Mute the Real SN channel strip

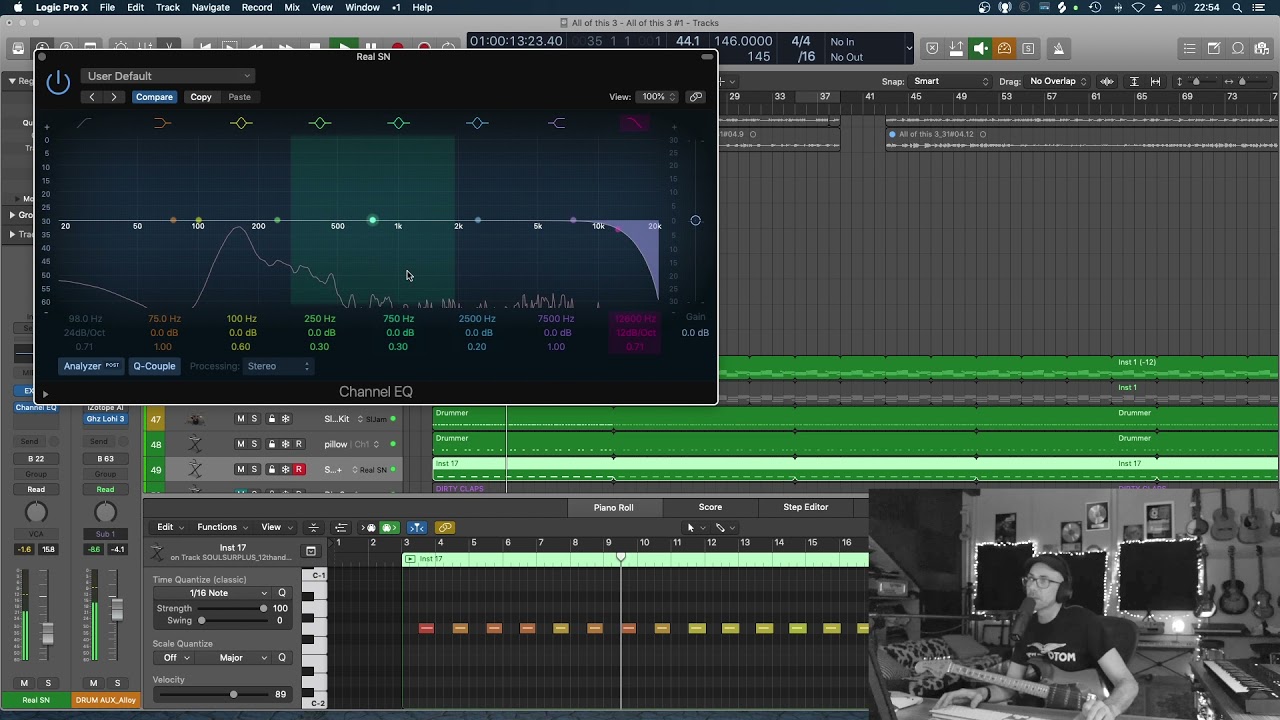pos(24,683)
